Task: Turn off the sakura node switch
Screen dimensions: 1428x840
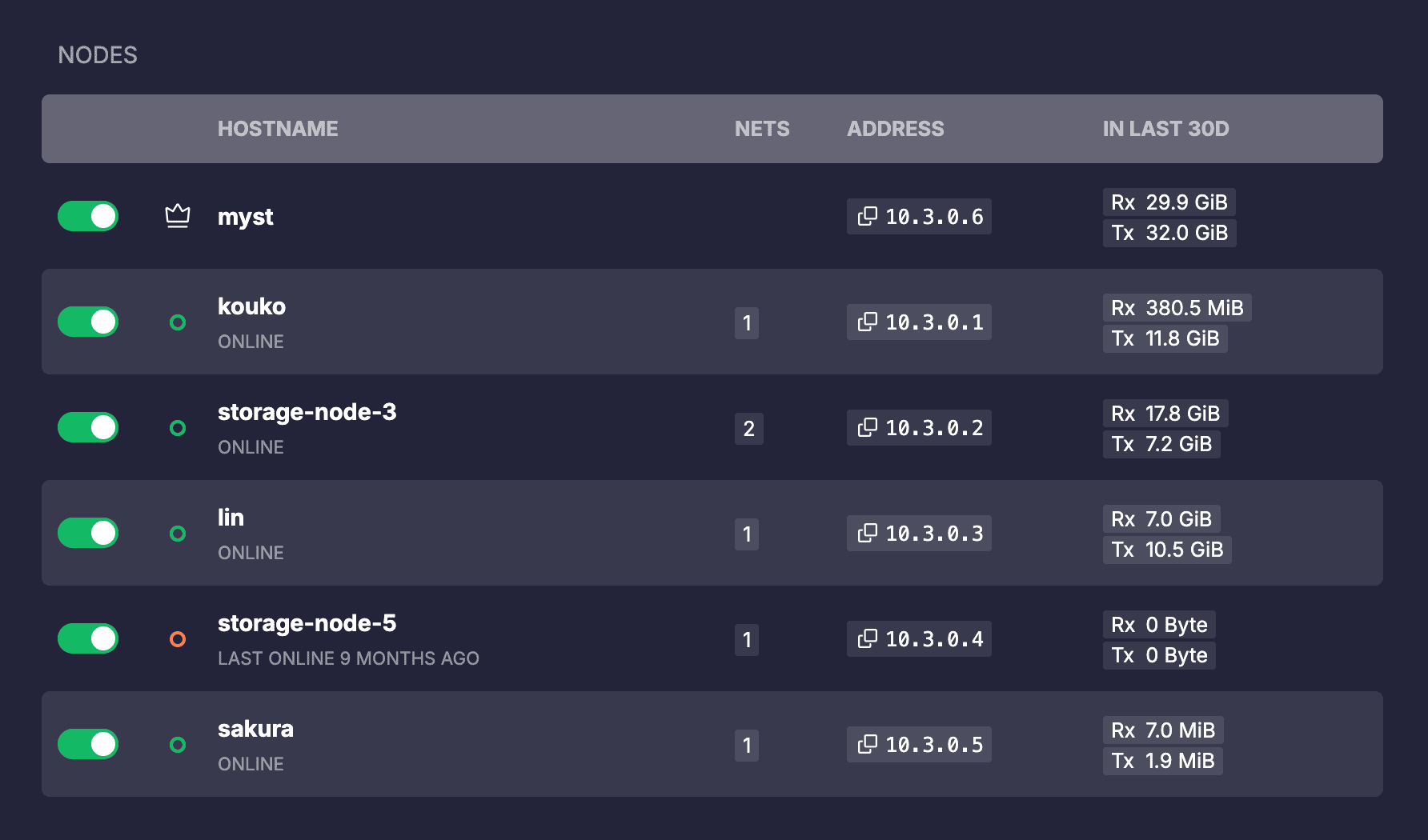Action: point(88,744)
